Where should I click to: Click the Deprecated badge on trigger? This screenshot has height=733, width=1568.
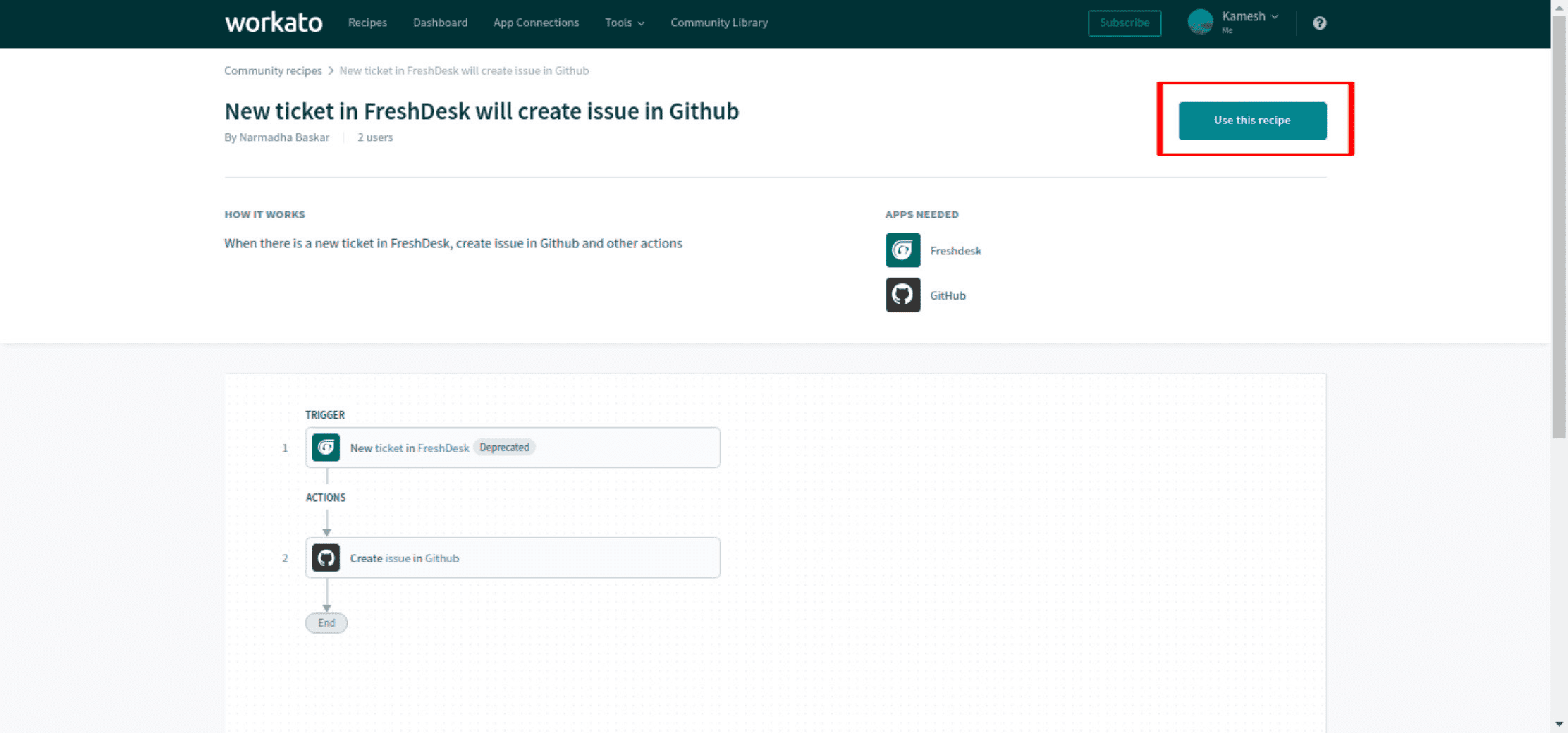click(504, 448)
